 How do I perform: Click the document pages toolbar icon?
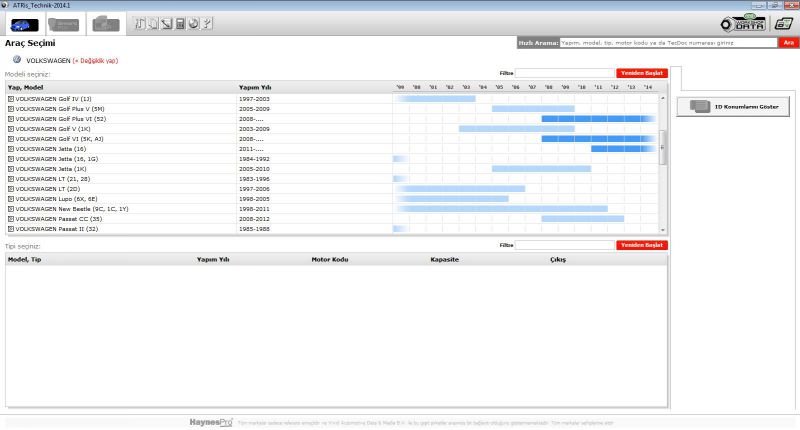click(x=153, y=23)
